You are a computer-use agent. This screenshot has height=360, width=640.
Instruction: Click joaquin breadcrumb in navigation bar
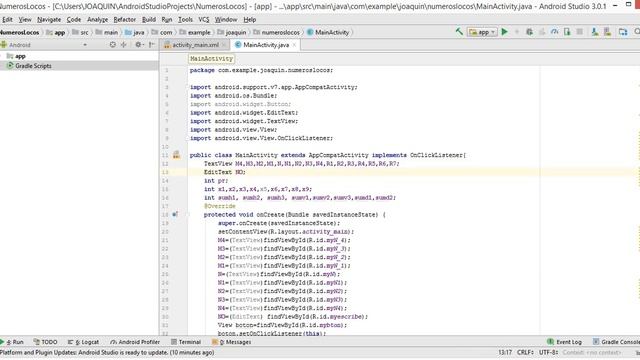tap(232, 32)
